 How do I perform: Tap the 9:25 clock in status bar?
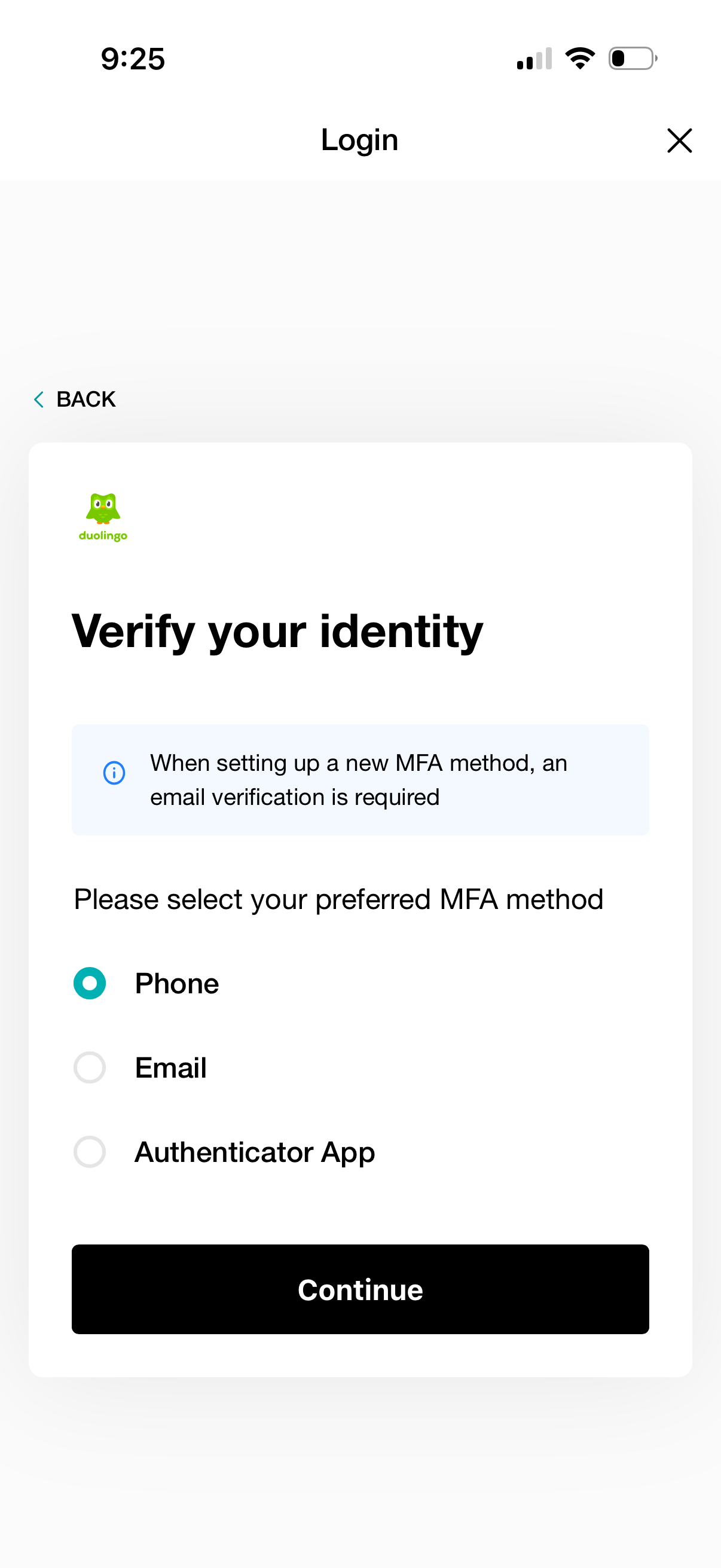tap(133, 59)
